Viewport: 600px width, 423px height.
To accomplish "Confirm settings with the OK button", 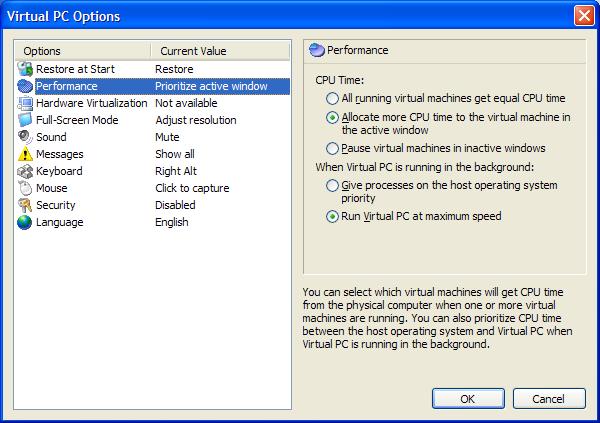I will coord(468,399).
